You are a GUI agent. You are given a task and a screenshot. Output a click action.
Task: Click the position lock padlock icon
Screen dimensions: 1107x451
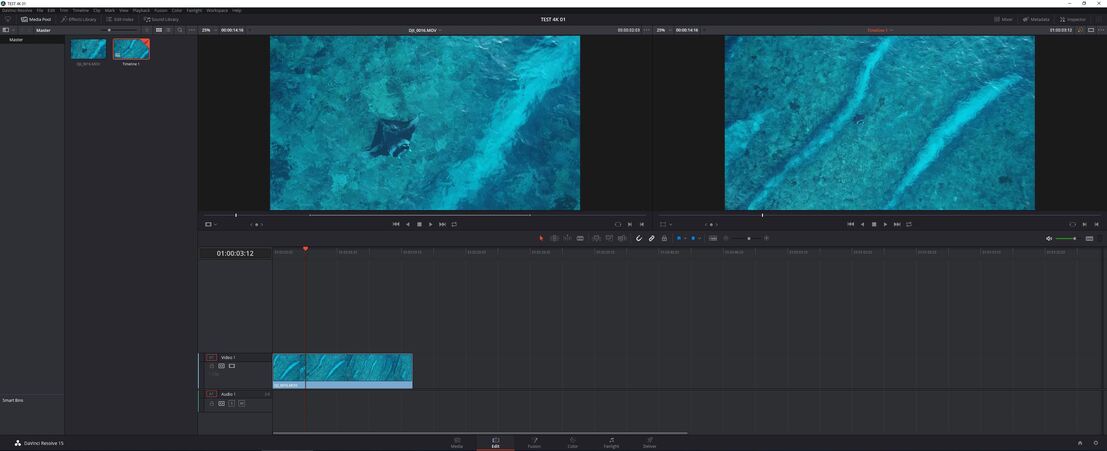point(664,238)
